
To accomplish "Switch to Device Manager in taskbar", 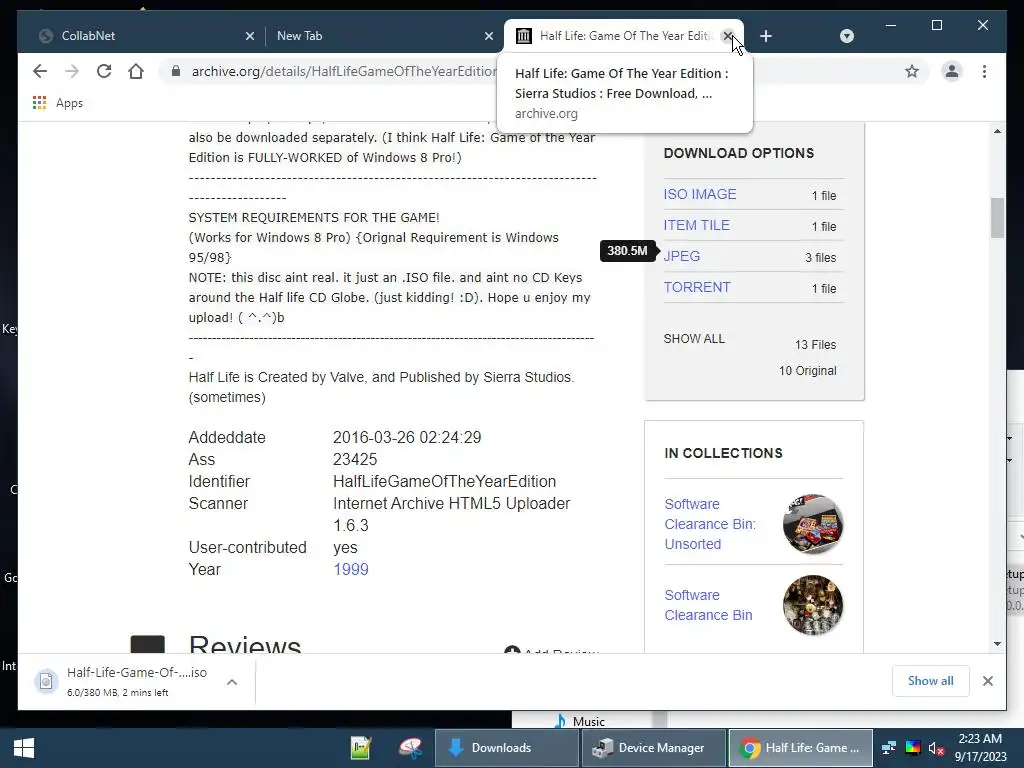I will coord(652,748).
